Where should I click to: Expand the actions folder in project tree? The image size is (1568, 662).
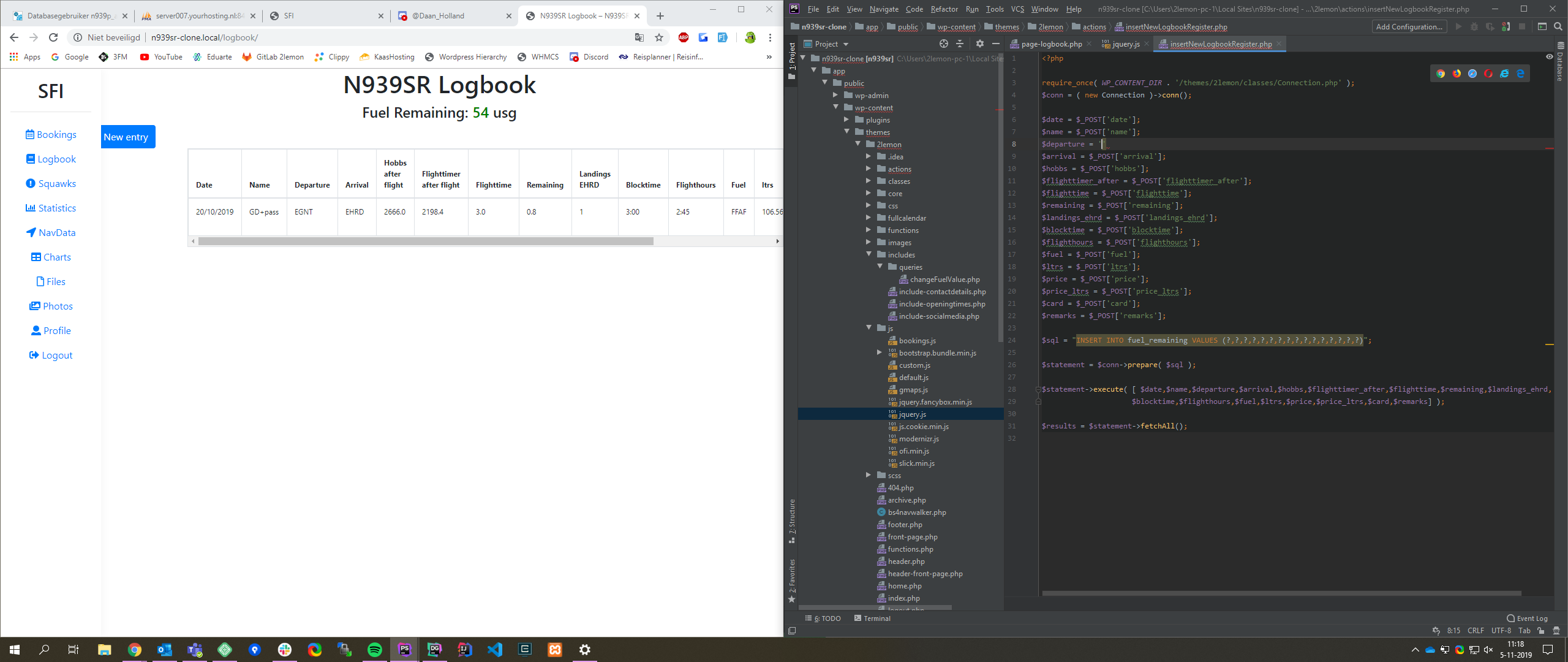[x=869, y=169]
